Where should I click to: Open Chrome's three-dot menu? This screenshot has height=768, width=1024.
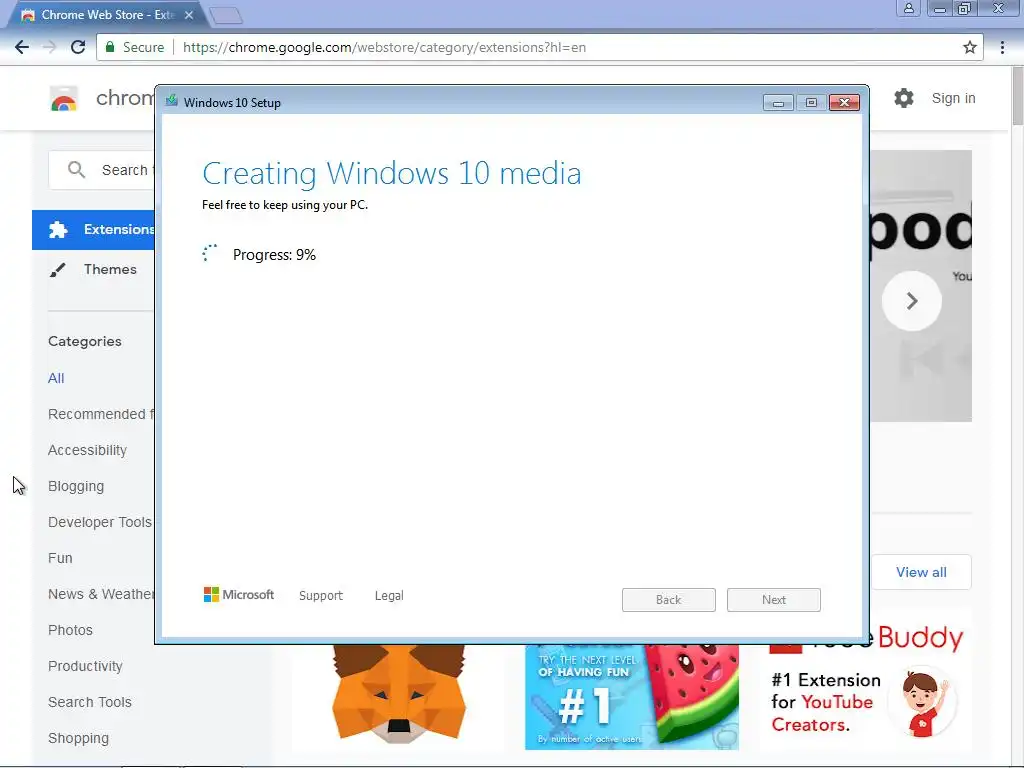[1002, 47]
